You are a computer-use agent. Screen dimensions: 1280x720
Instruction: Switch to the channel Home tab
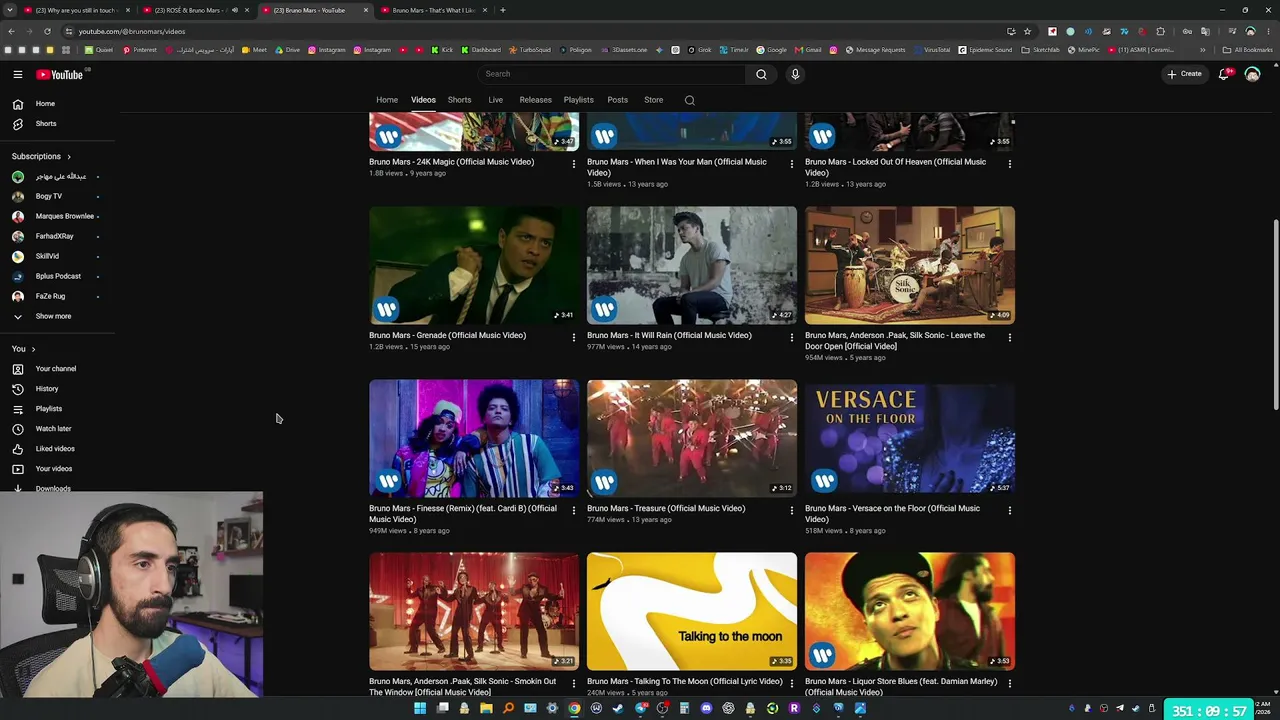point(387,100)
